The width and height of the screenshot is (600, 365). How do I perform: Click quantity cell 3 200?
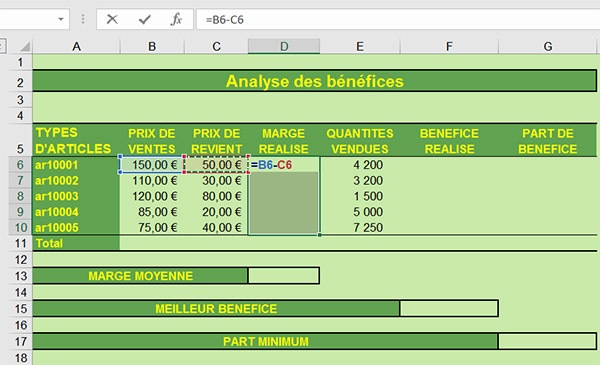click(360, 180)
